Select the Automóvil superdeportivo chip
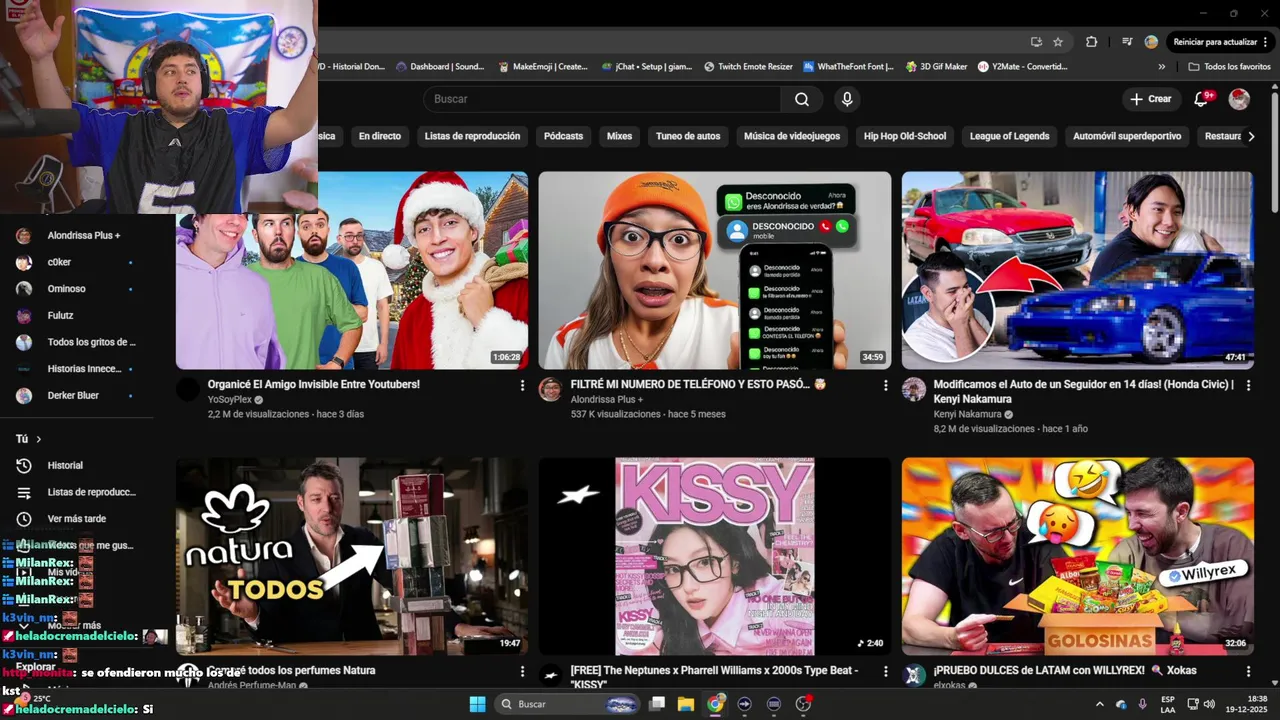 click(x=1127, y=136)
